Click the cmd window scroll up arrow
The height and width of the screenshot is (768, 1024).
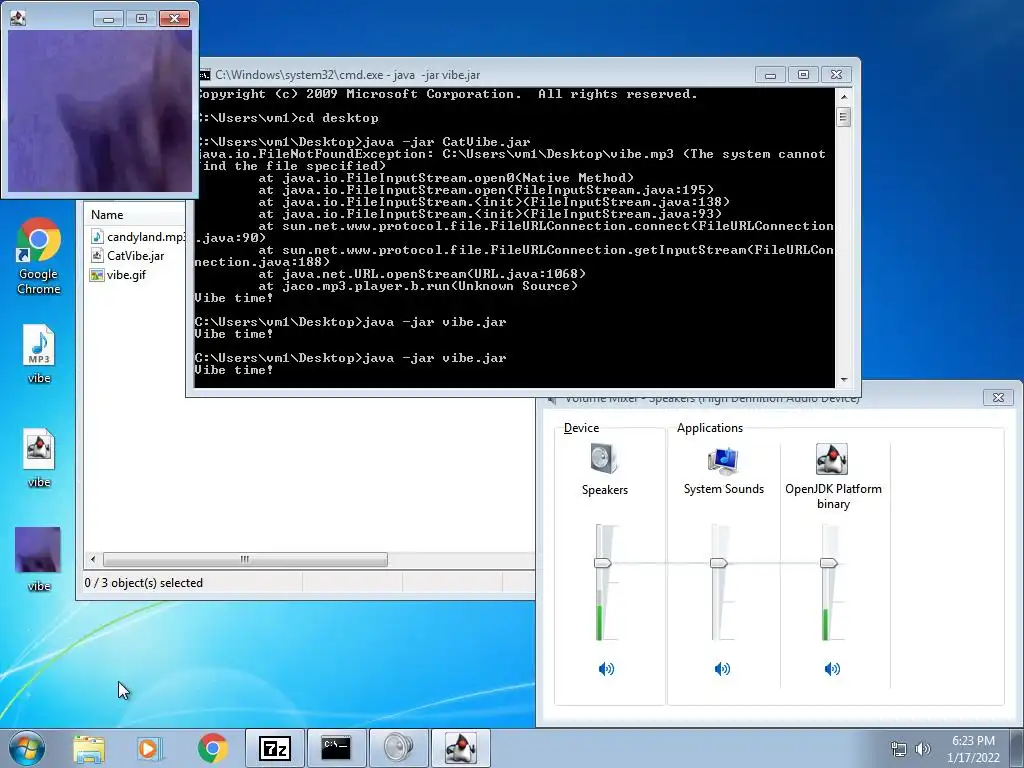(844, 97)
